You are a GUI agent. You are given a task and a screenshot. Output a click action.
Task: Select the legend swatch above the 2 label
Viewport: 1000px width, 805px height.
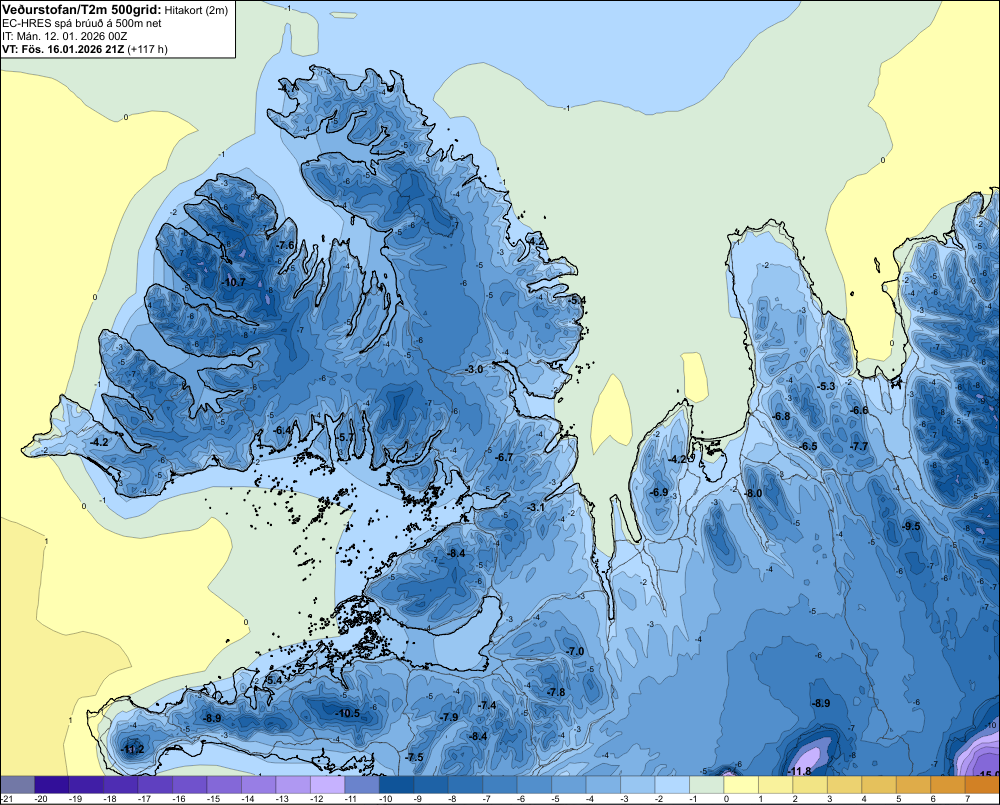click(809, 784)
